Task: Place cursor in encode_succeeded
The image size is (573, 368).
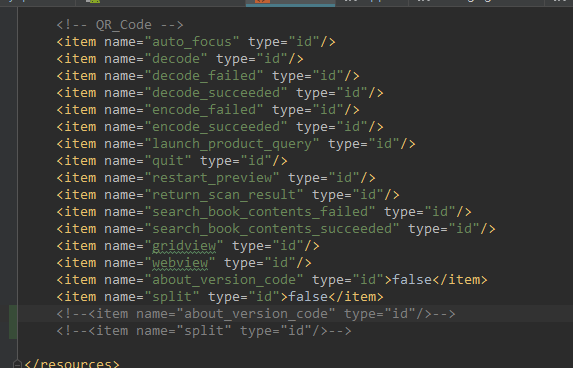Action: pos(216,127)
